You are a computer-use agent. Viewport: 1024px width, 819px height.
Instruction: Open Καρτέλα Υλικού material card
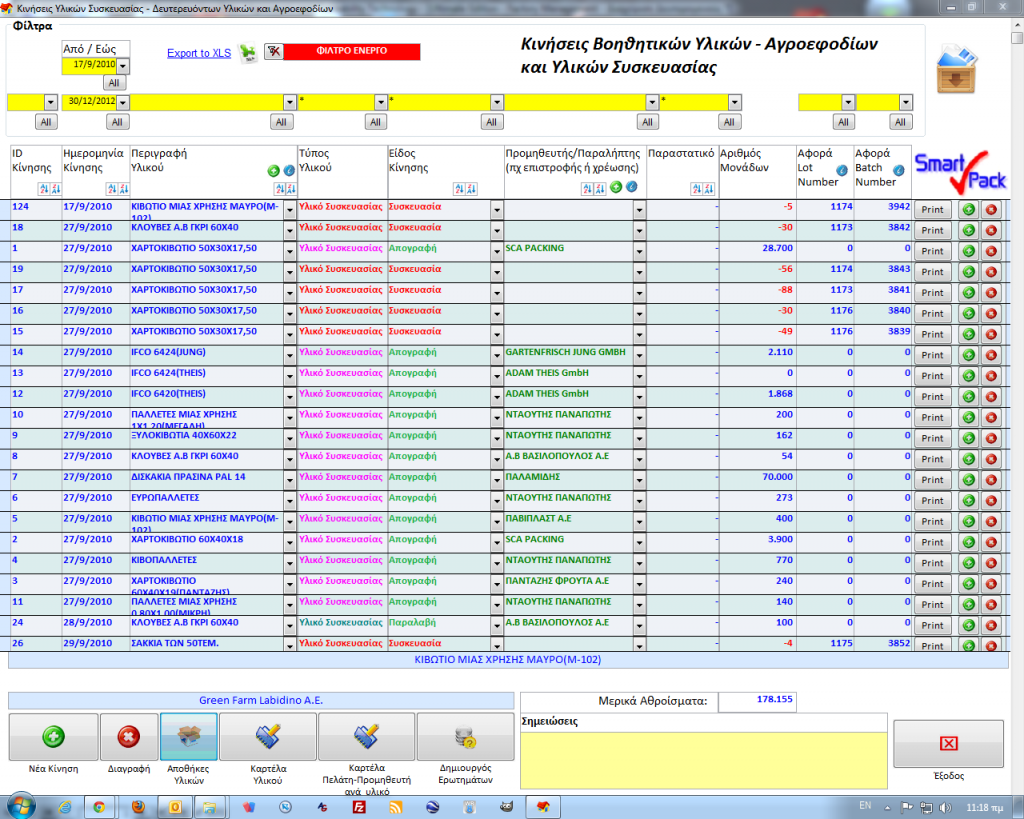click(268, 737)
